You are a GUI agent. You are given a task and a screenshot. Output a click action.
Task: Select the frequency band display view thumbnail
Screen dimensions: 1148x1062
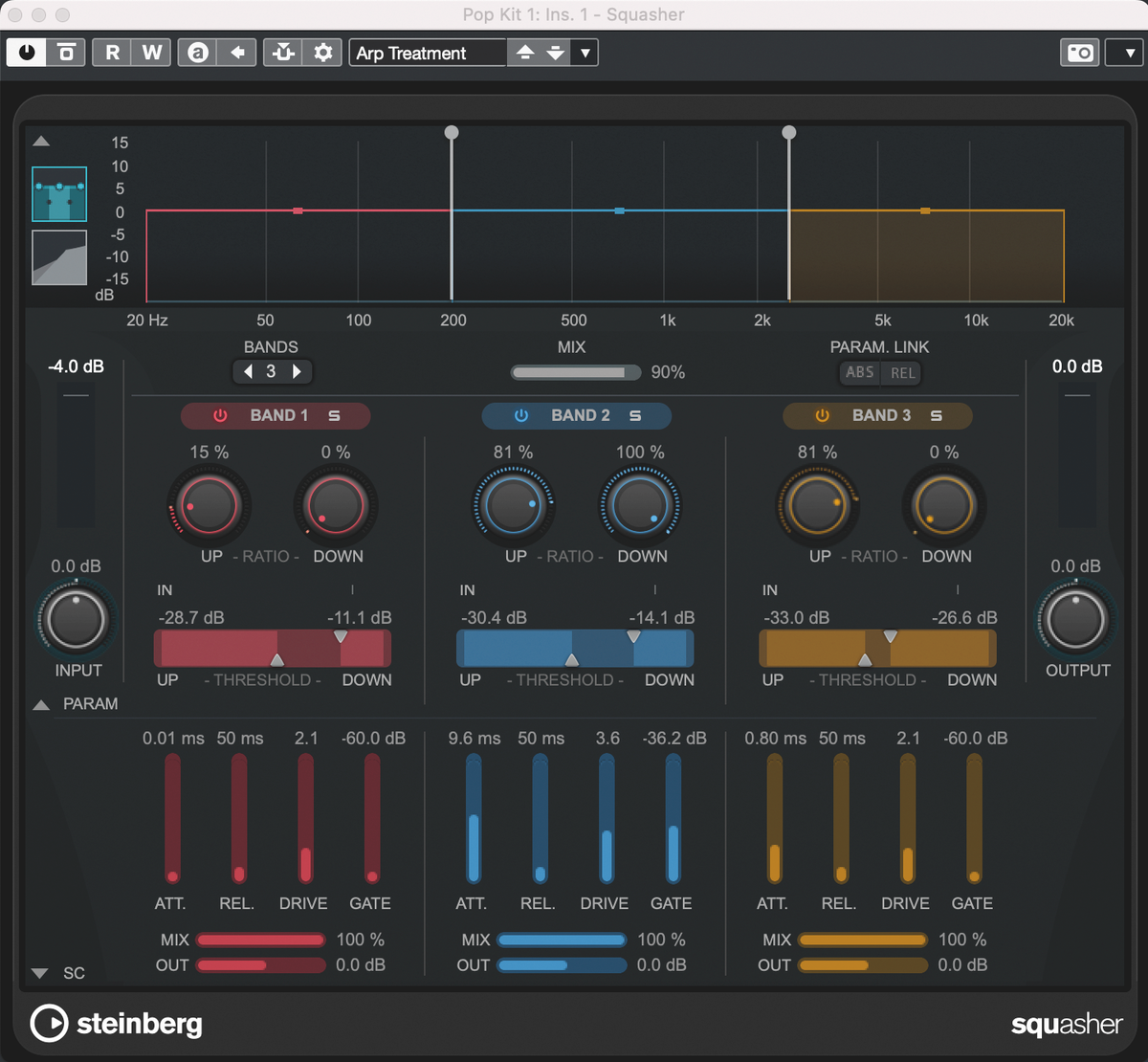point(59,194)
